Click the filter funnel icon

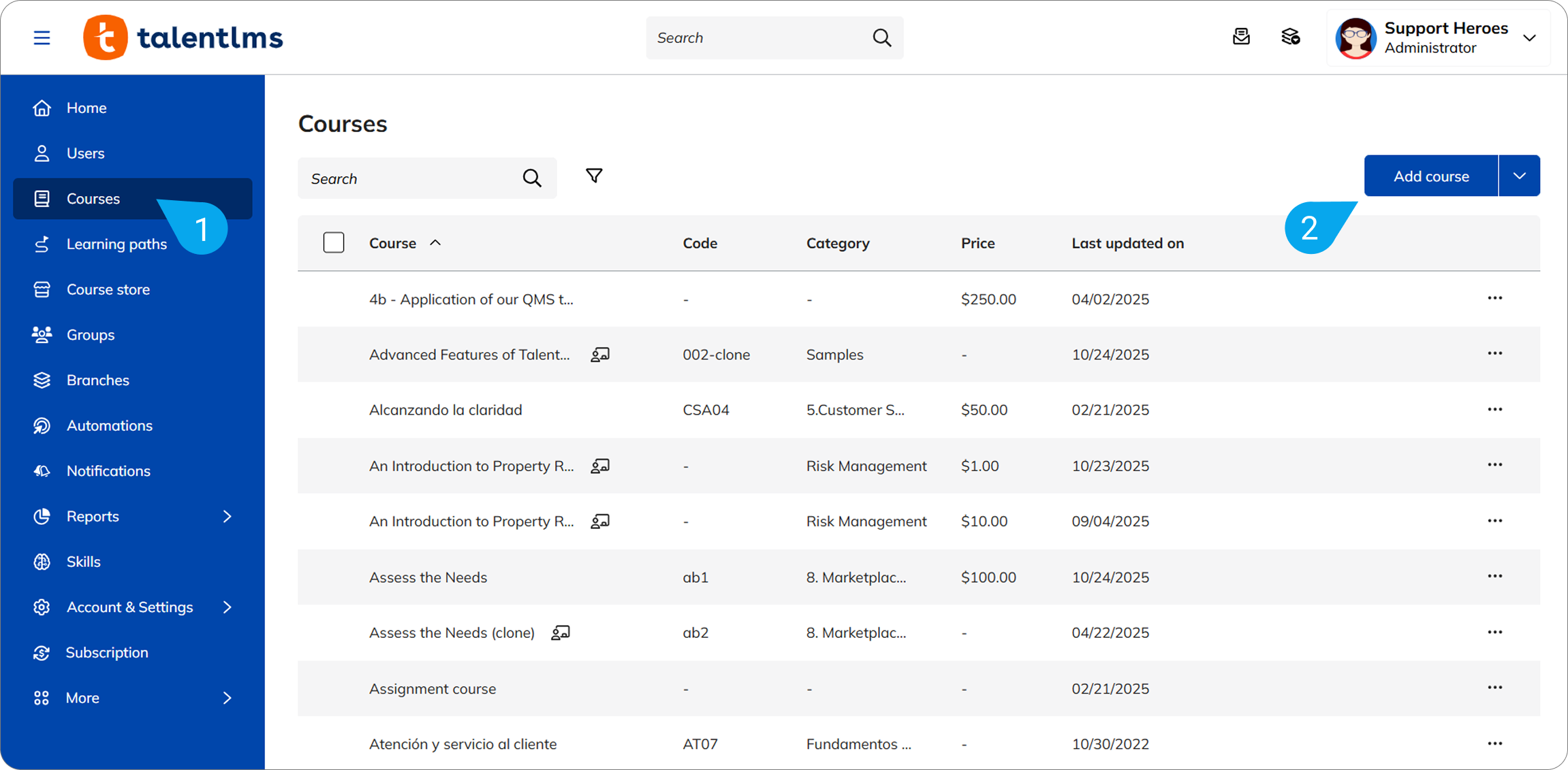pos(594,176)
